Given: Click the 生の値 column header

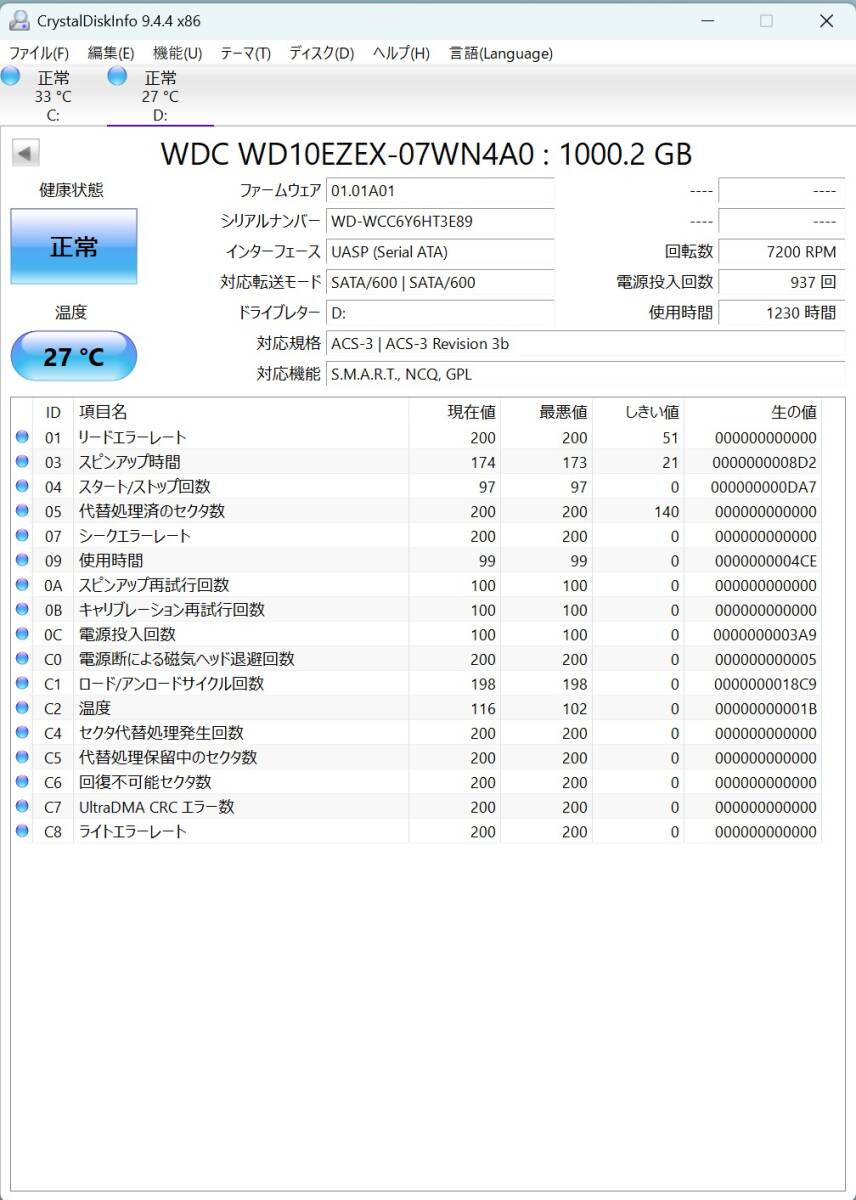Looking at the screenshot, I should pos(753,412).
